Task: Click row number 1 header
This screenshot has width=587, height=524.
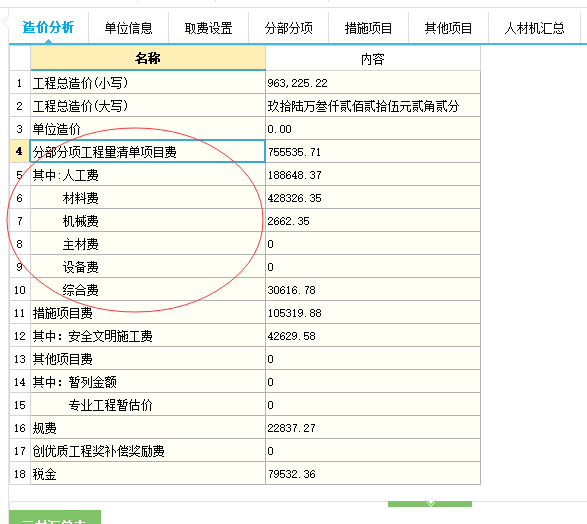Action: click(x=19, y=83)
